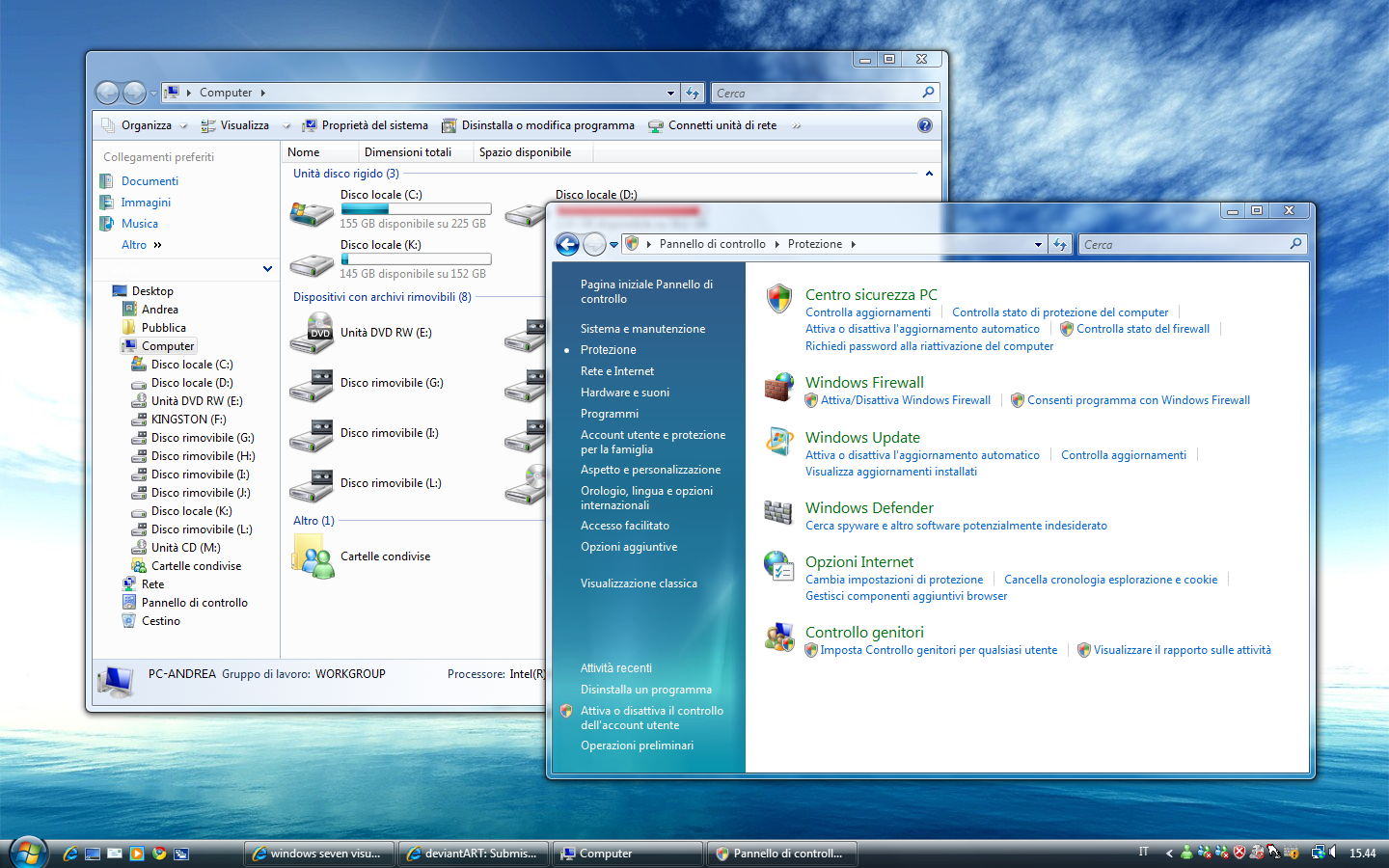Select Sistema e manutenzione in sidebar
This screenshot has height=868, width=1389.
pyautogui.click(x=642, y=329)
